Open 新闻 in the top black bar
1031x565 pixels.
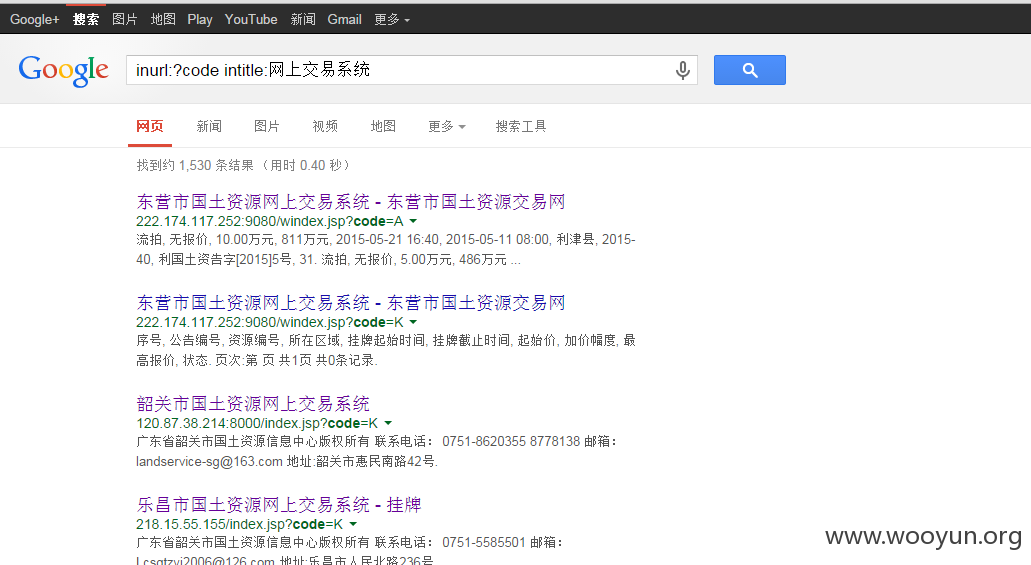(x=303, y=20)
